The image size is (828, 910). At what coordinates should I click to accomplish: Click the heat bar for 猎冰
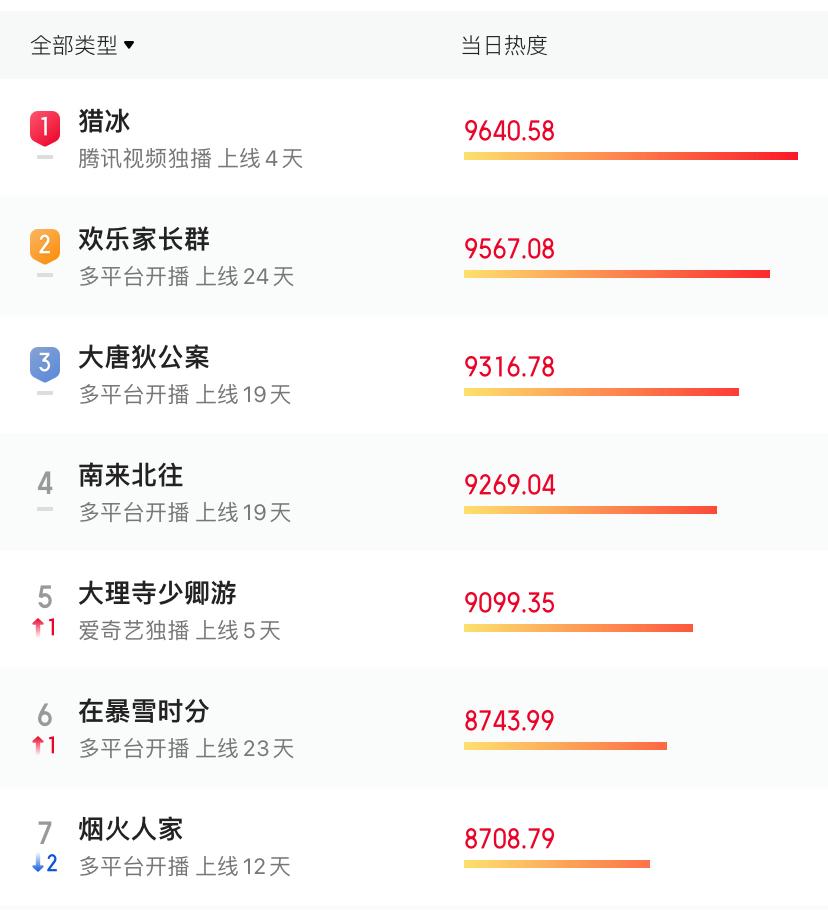pyautogui.click(x=630, y=156)
